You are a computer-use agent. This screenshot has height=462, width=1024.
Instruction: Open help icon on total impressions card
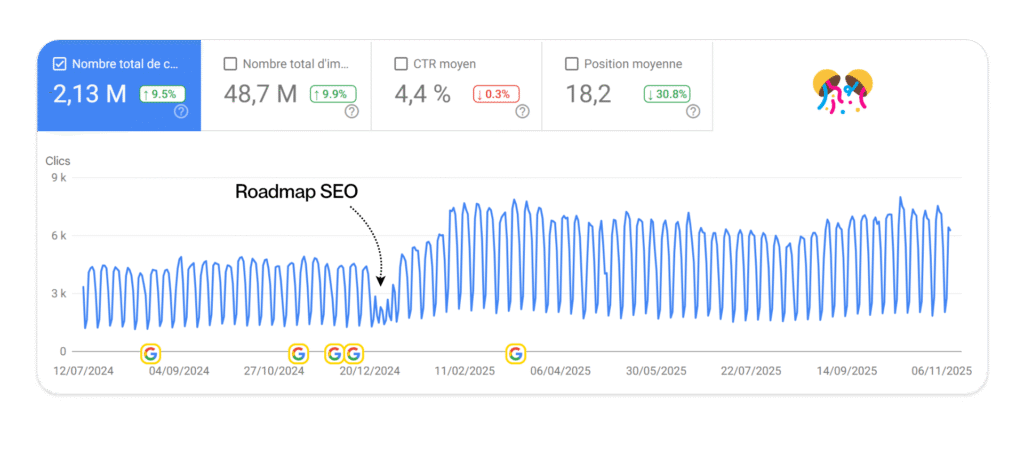352,112
